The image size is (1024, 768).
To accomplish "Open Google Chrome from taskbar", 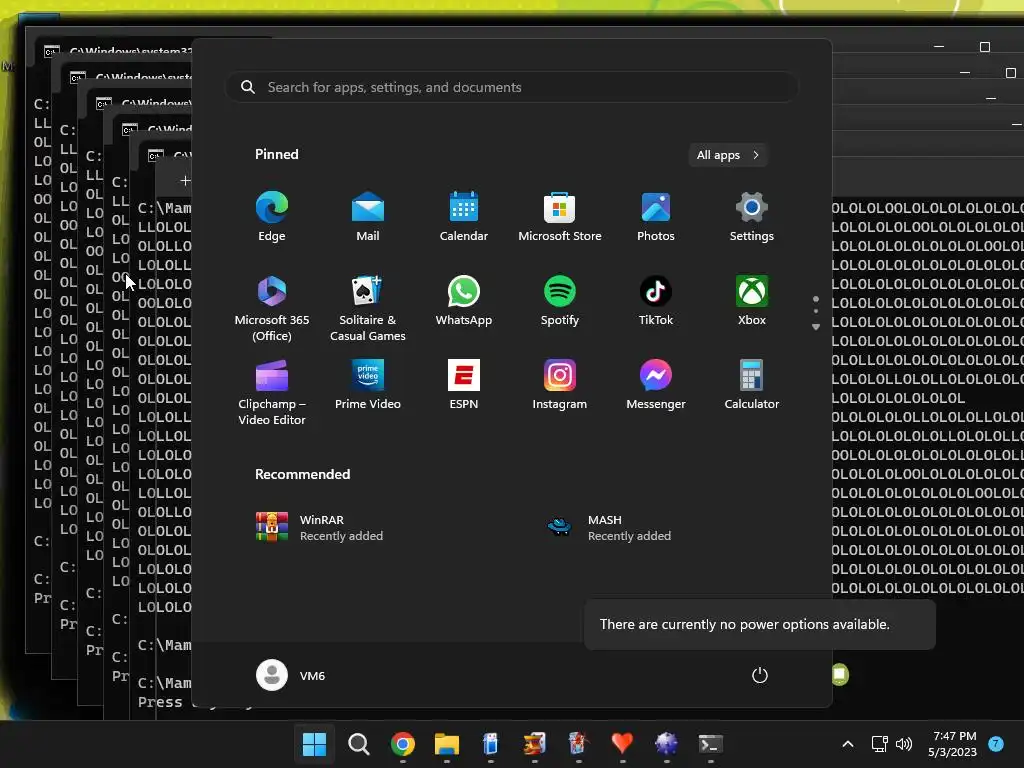I will 402,744.
